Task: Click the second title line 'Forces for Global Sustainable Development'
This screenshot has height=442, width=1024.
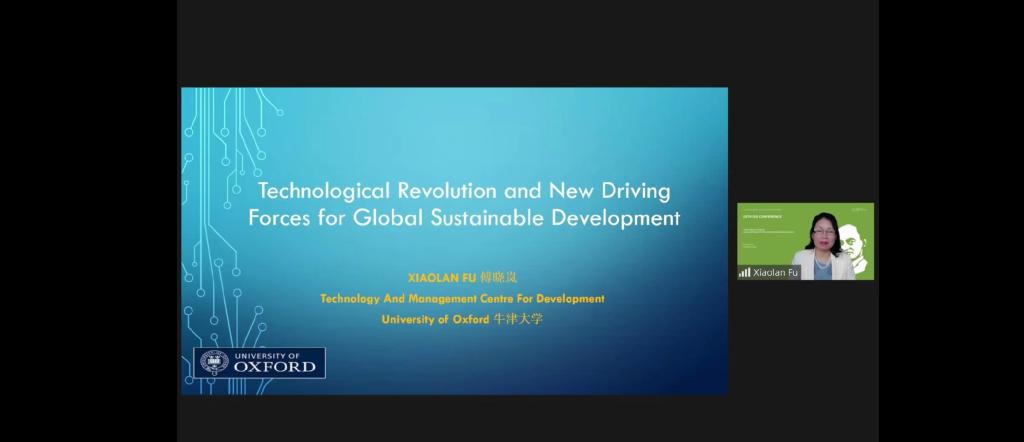Action: (464, 217)
